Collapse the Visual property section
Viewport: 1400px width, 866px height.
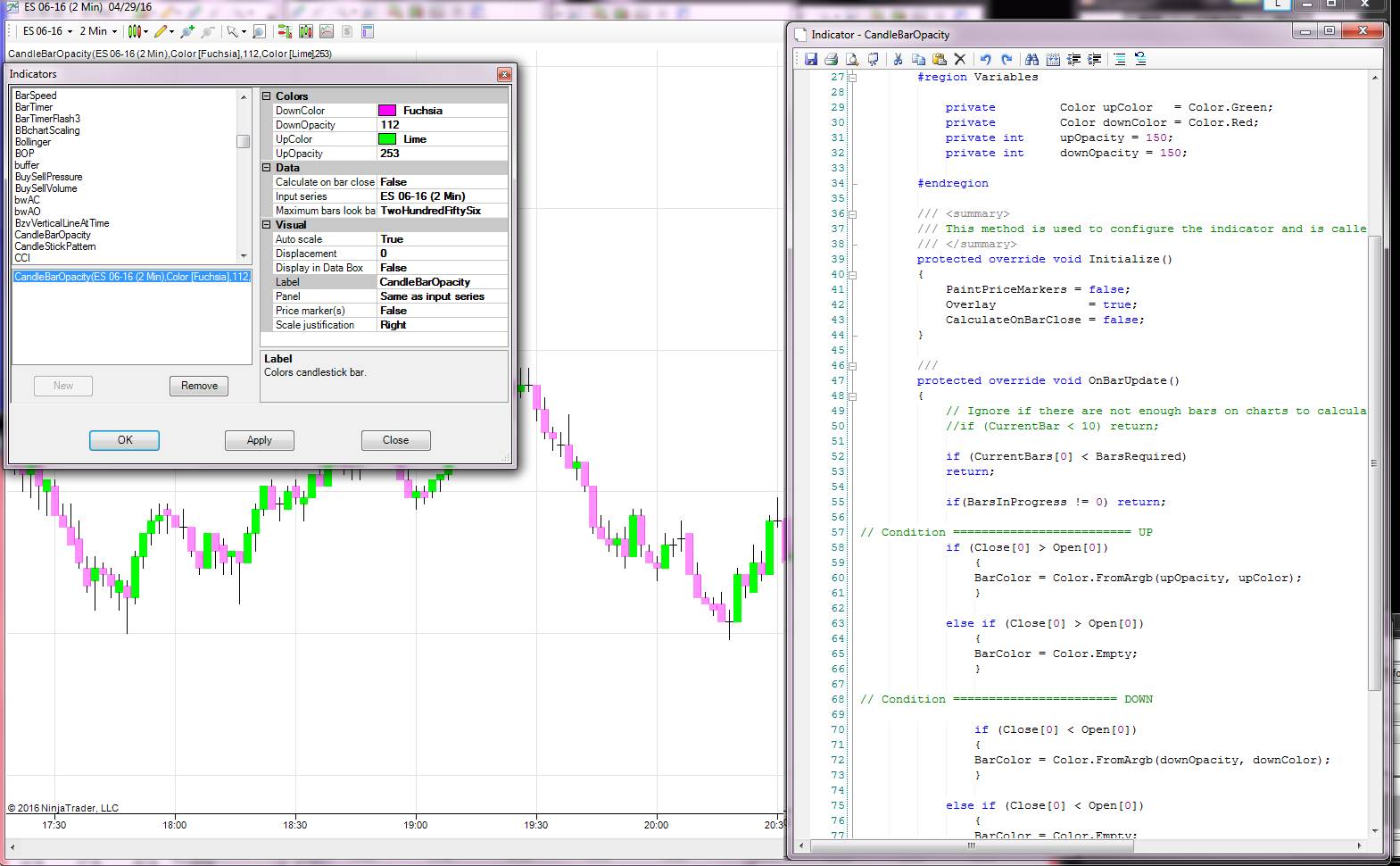tap(266, 225)
